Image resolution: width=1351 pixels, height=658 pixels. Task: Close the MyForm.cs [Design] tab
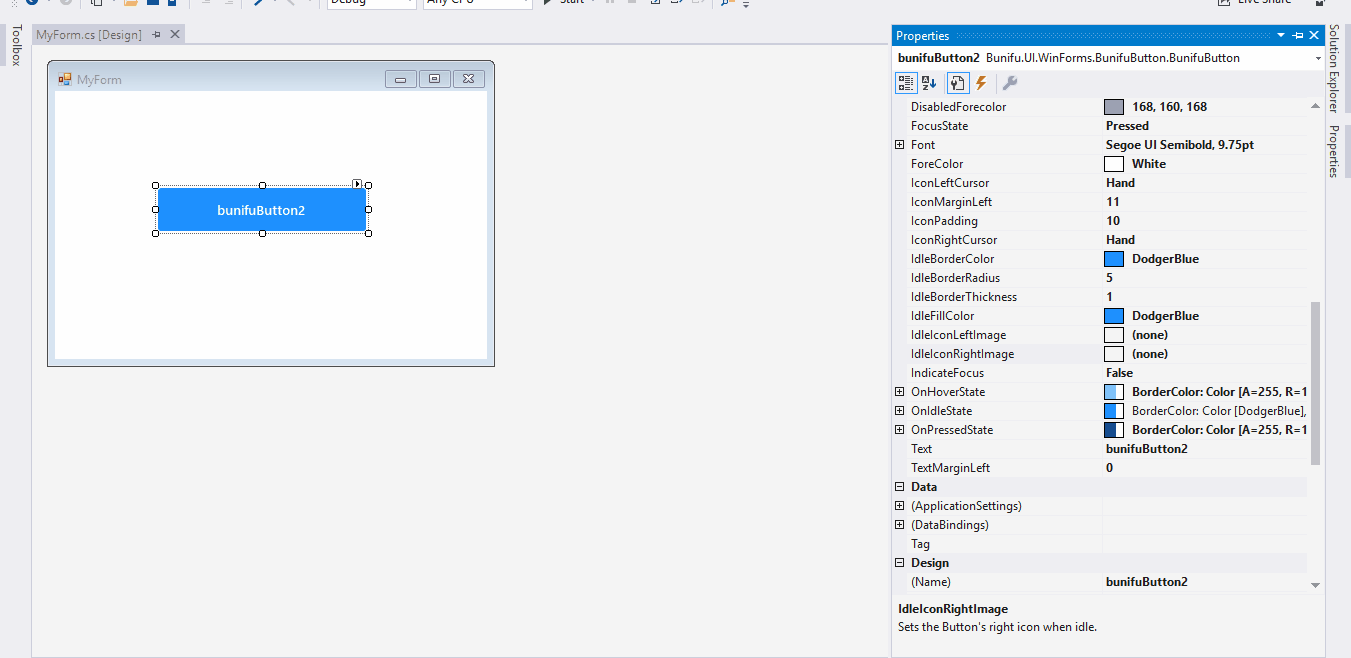(175, 35)
